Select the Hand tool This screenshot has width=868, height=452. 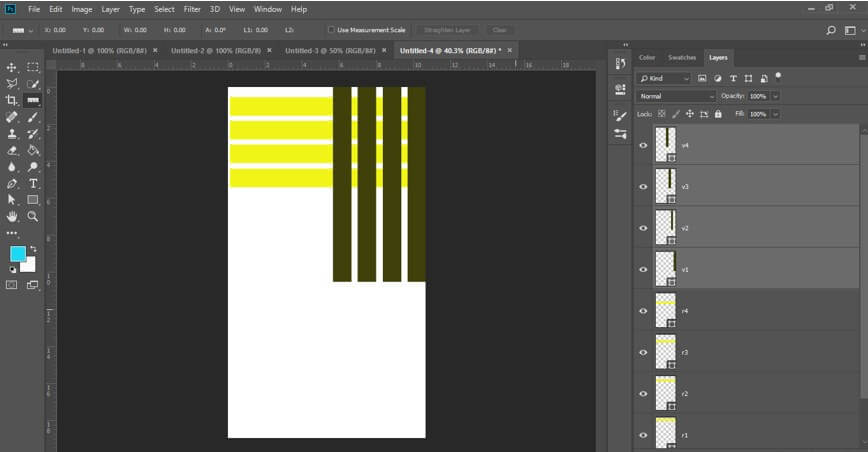12,216
